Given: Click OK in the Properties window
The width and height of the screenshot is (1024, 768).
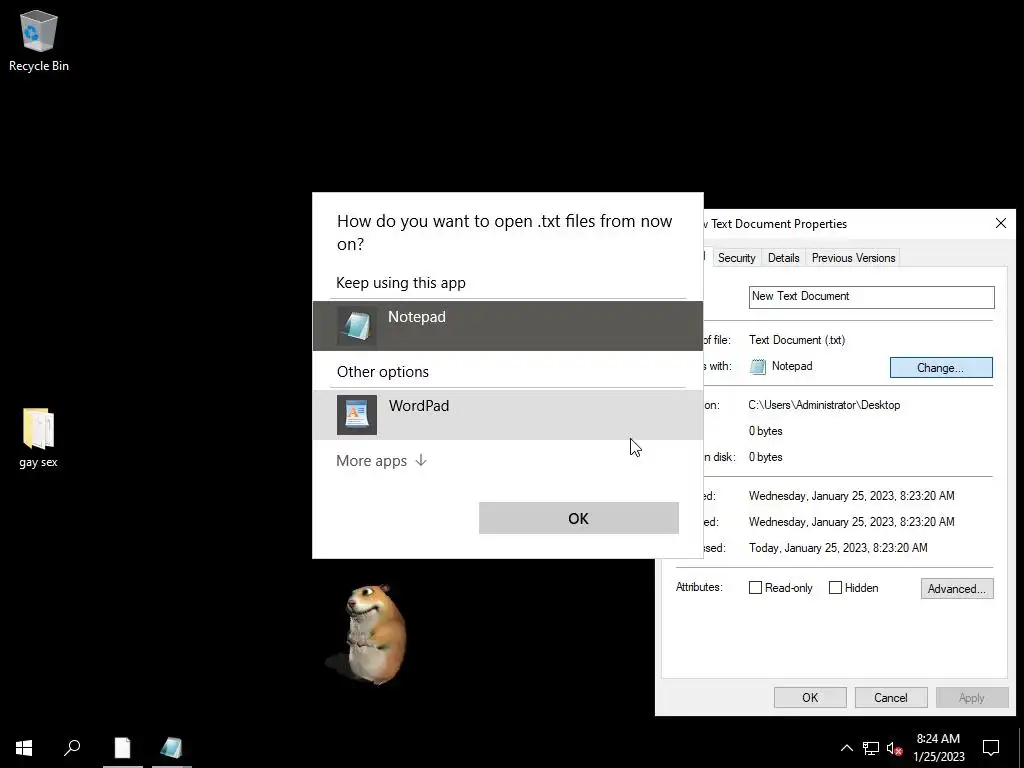Looking at the screenshot, I should (x=810, y=697).
